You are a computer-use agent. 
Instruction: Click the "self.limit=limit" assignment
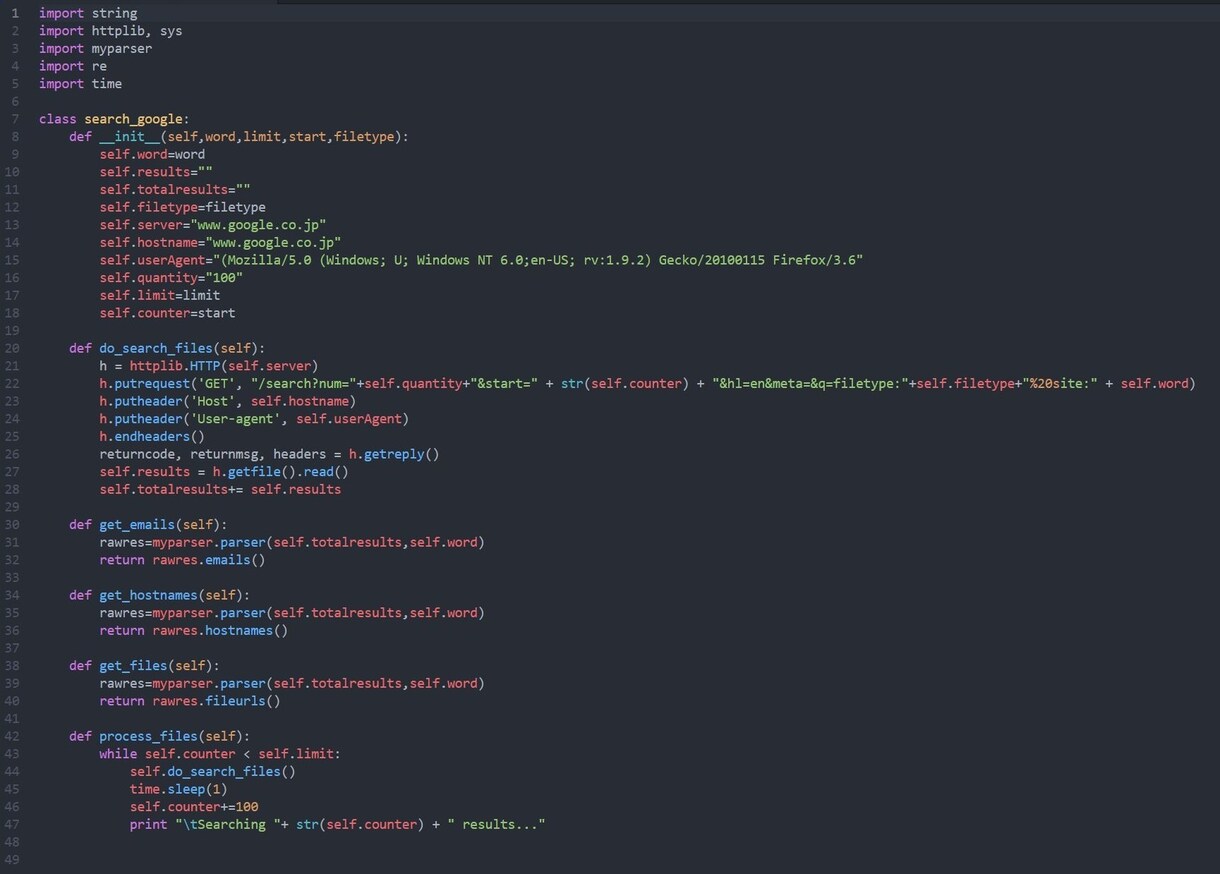click(160, 295)
